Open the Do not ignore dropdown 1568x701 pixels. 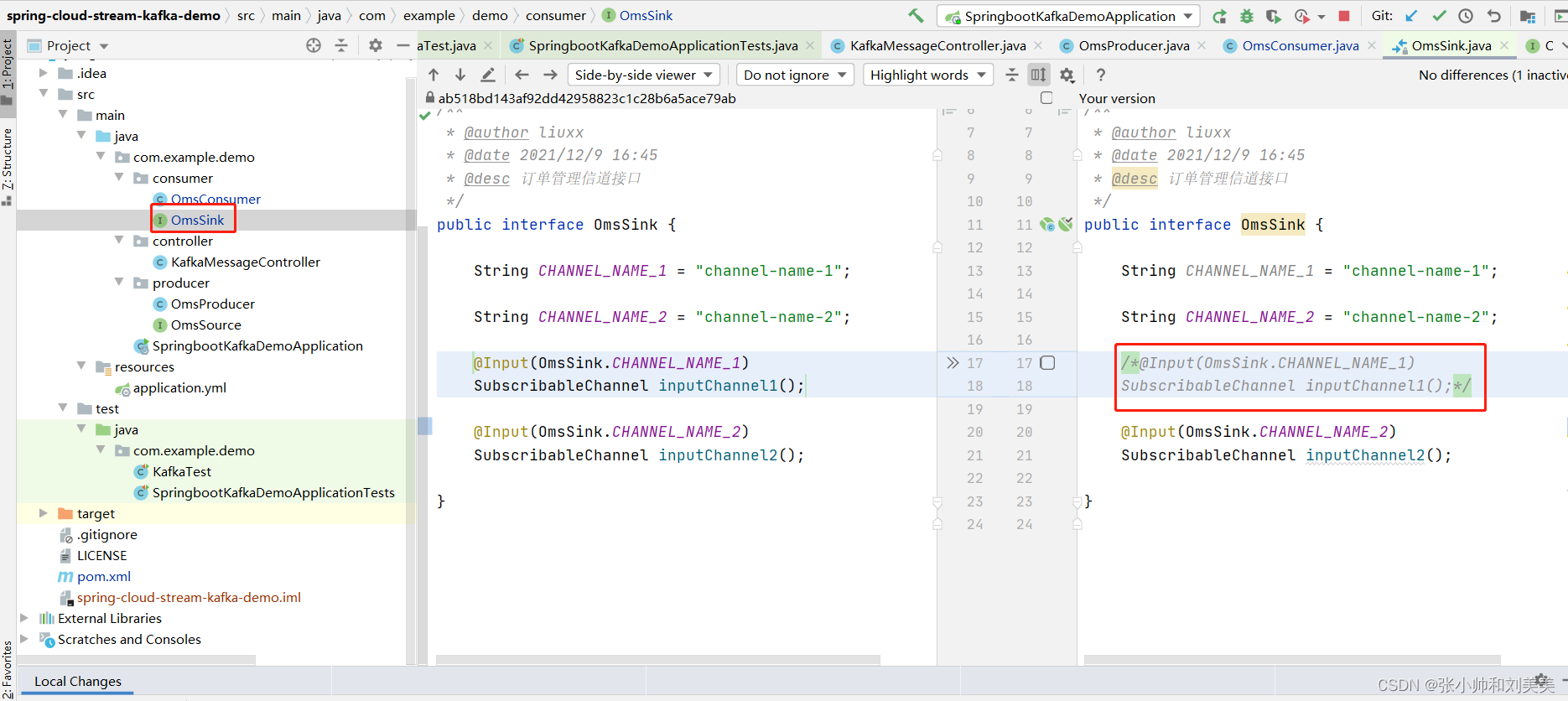coord(795,75)
